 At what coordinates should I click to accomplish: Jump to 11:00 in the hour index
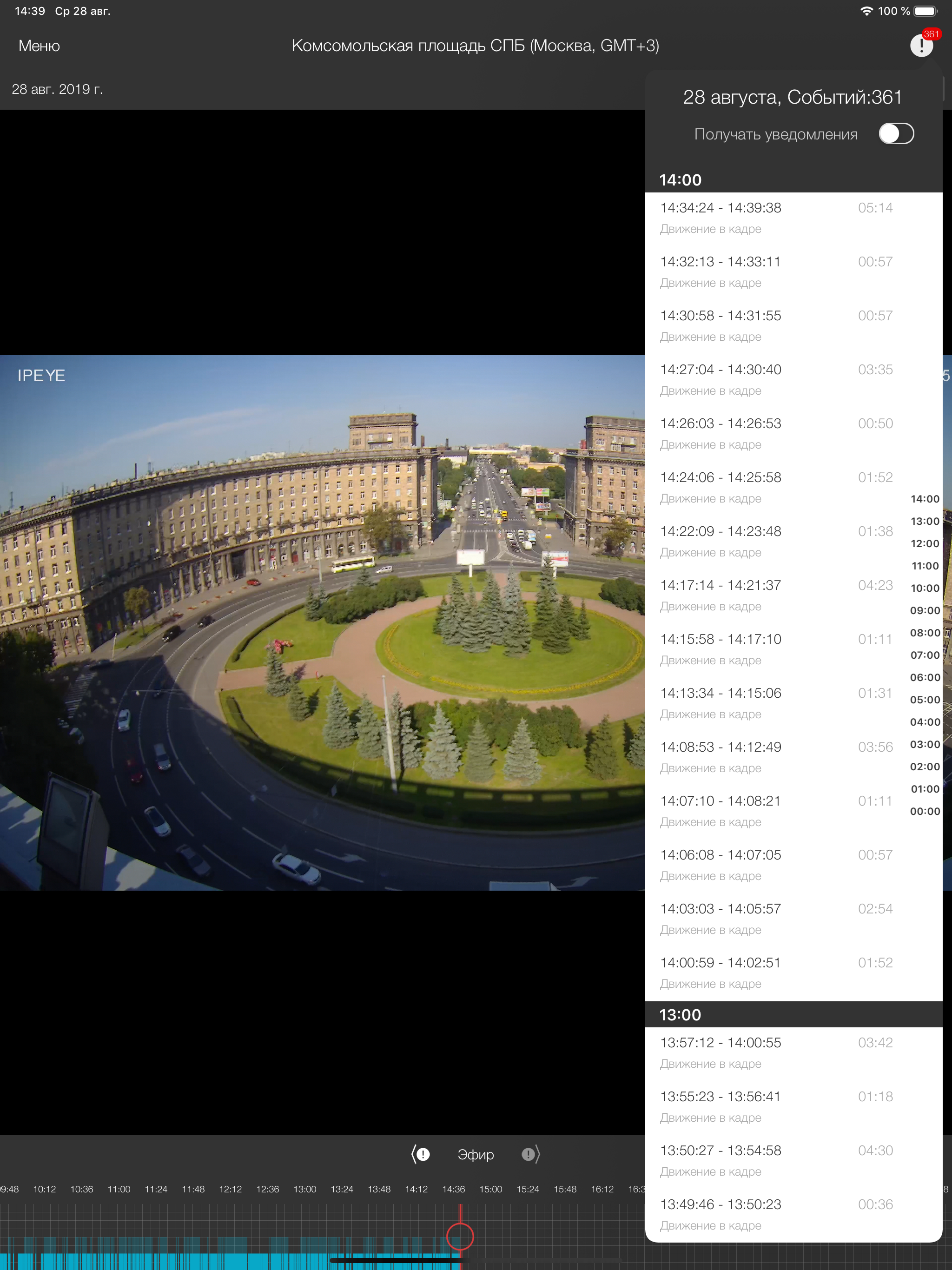click(925, 566)
